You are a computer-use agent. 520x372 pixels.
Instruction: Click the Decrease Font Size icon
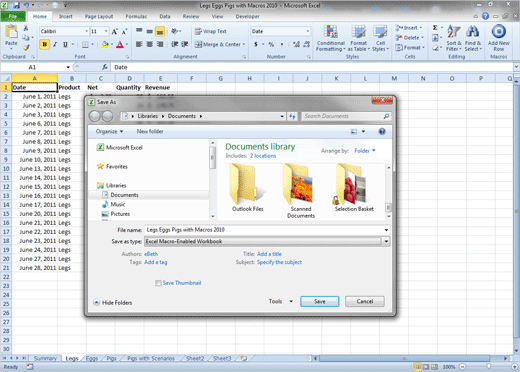click(124, 32)
